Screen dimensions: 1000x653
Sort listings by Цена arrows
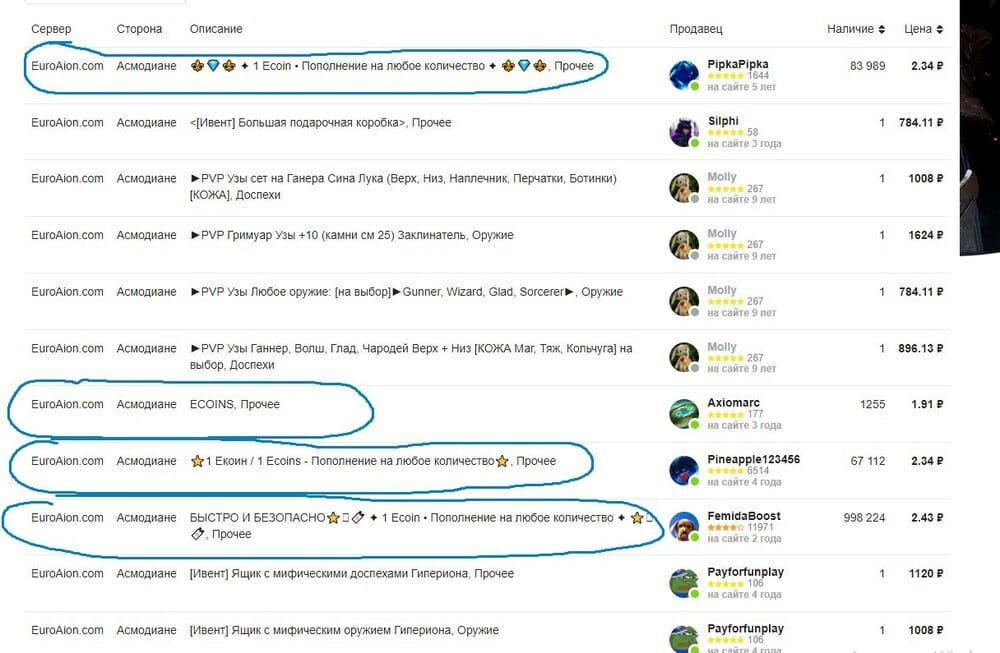pos(939,29)
